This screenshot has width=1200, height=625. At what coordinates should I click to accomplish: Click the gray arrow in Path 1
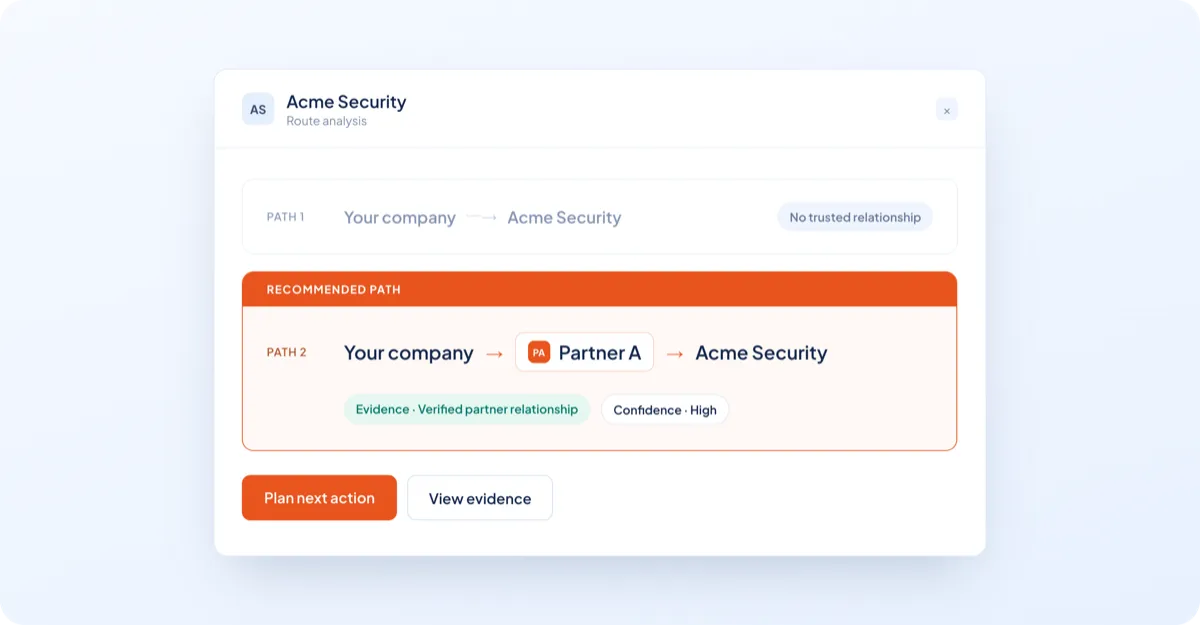[482, 217]
